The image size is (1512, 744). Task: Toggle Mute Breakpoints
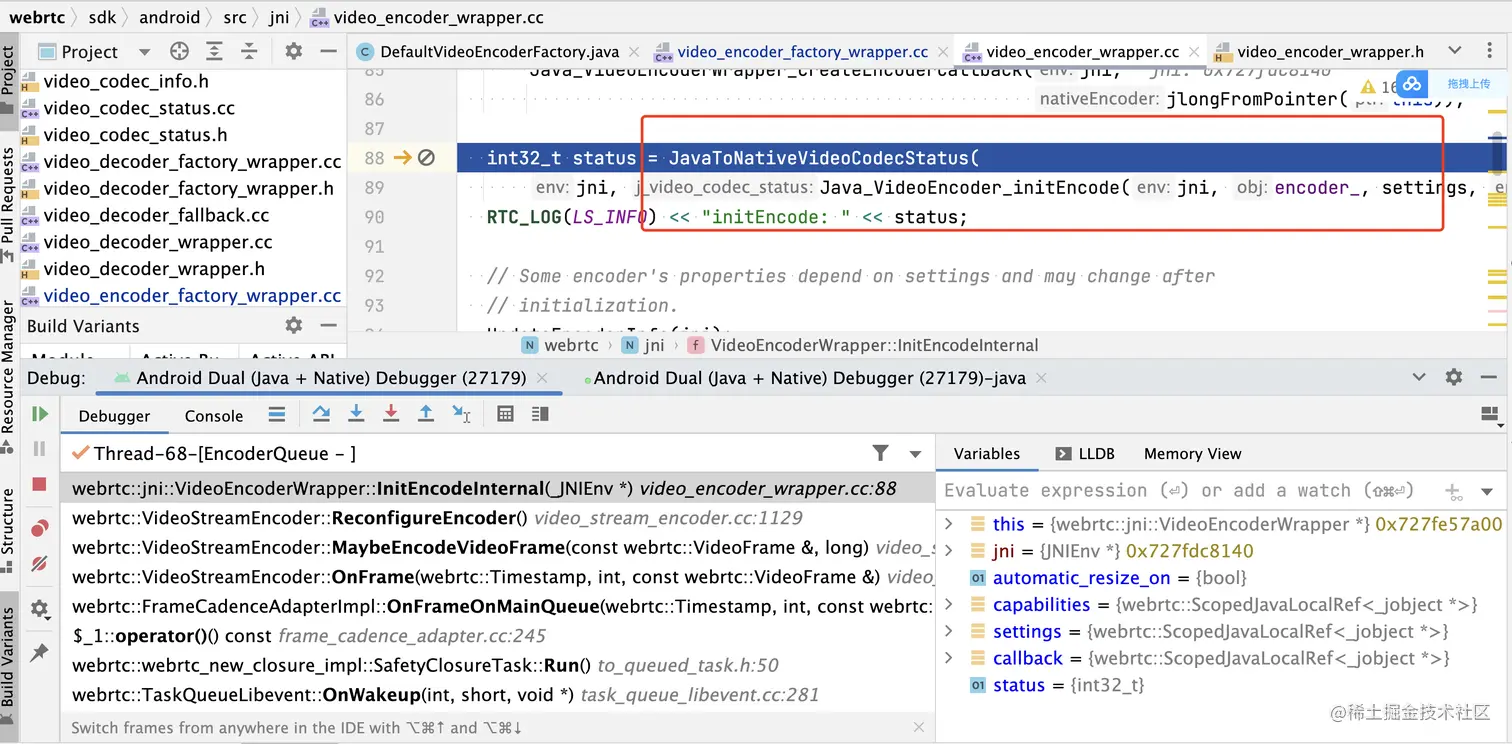(39, 564)
